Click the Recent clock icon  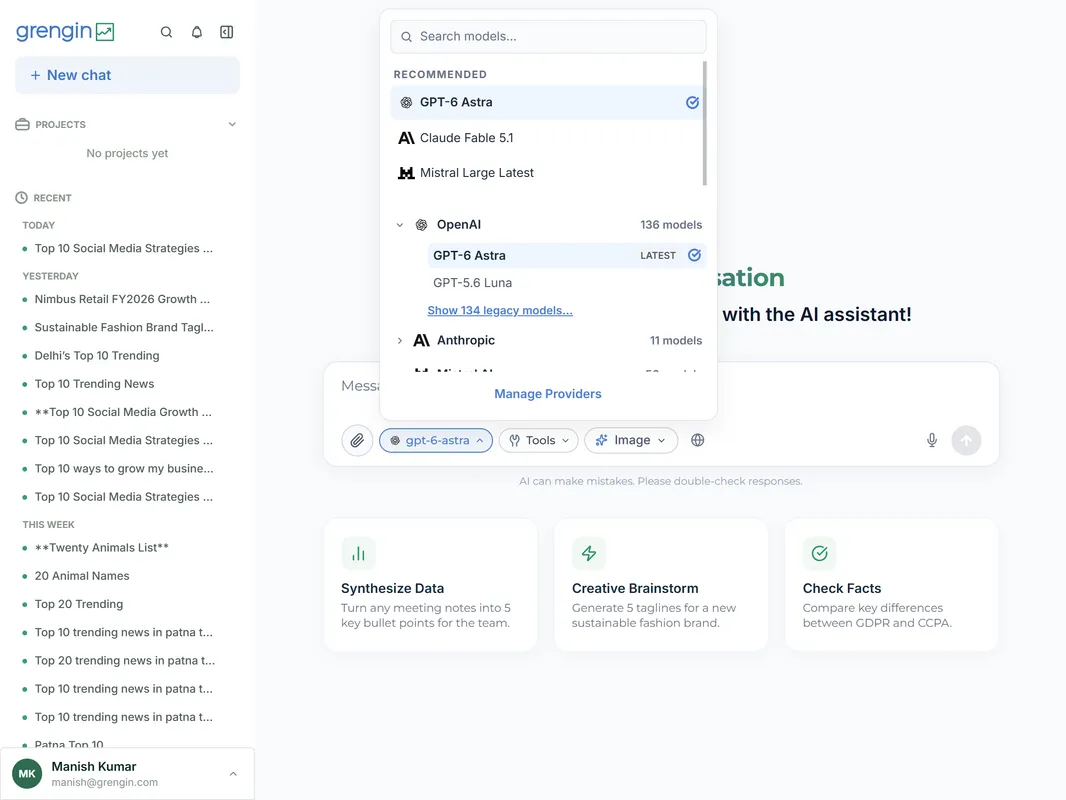[22, 198]
